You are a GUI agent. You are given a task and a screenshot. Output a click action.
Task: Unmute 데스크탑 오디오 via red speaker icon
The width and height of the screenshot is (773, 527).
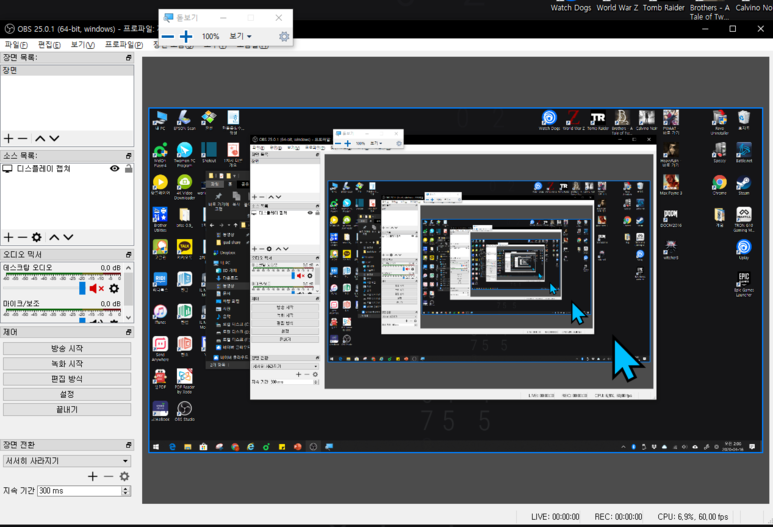coord(97,288)
